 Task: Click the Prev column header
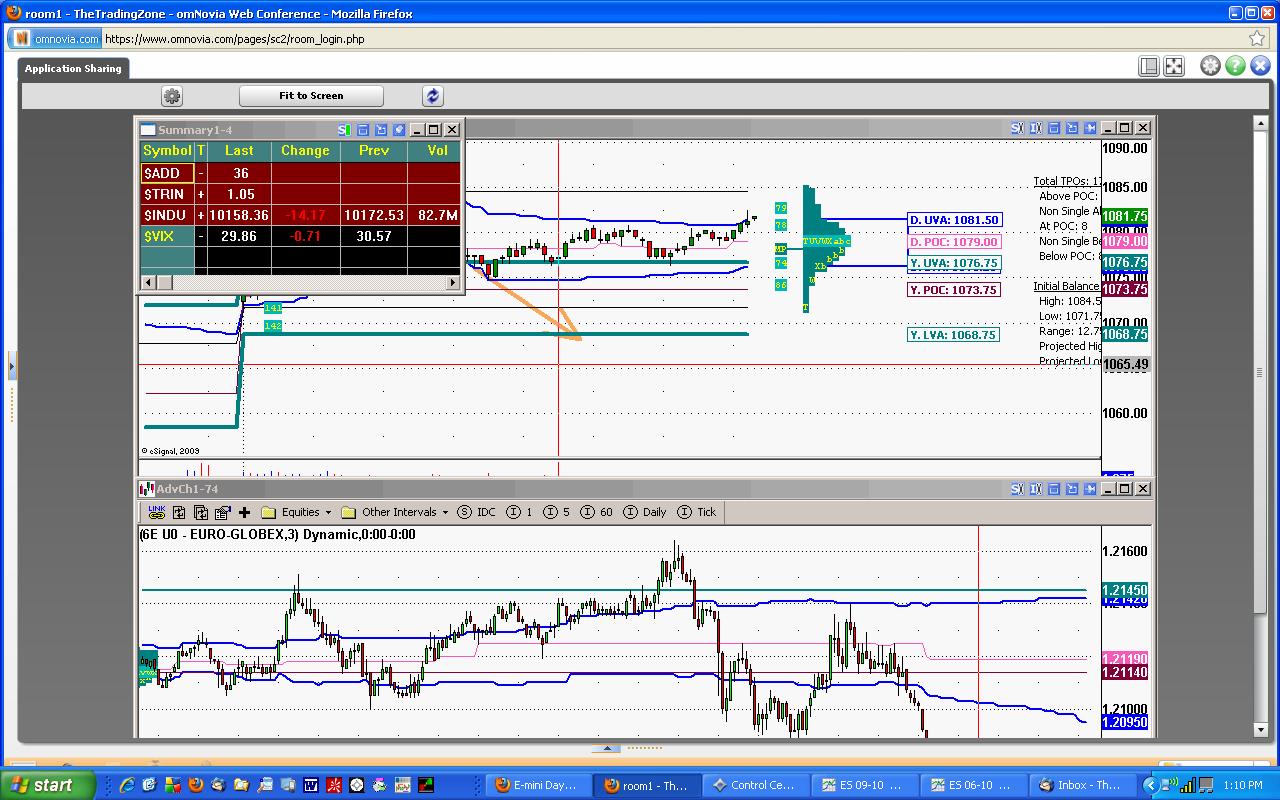pyautogui.click(x=373, y=150)
